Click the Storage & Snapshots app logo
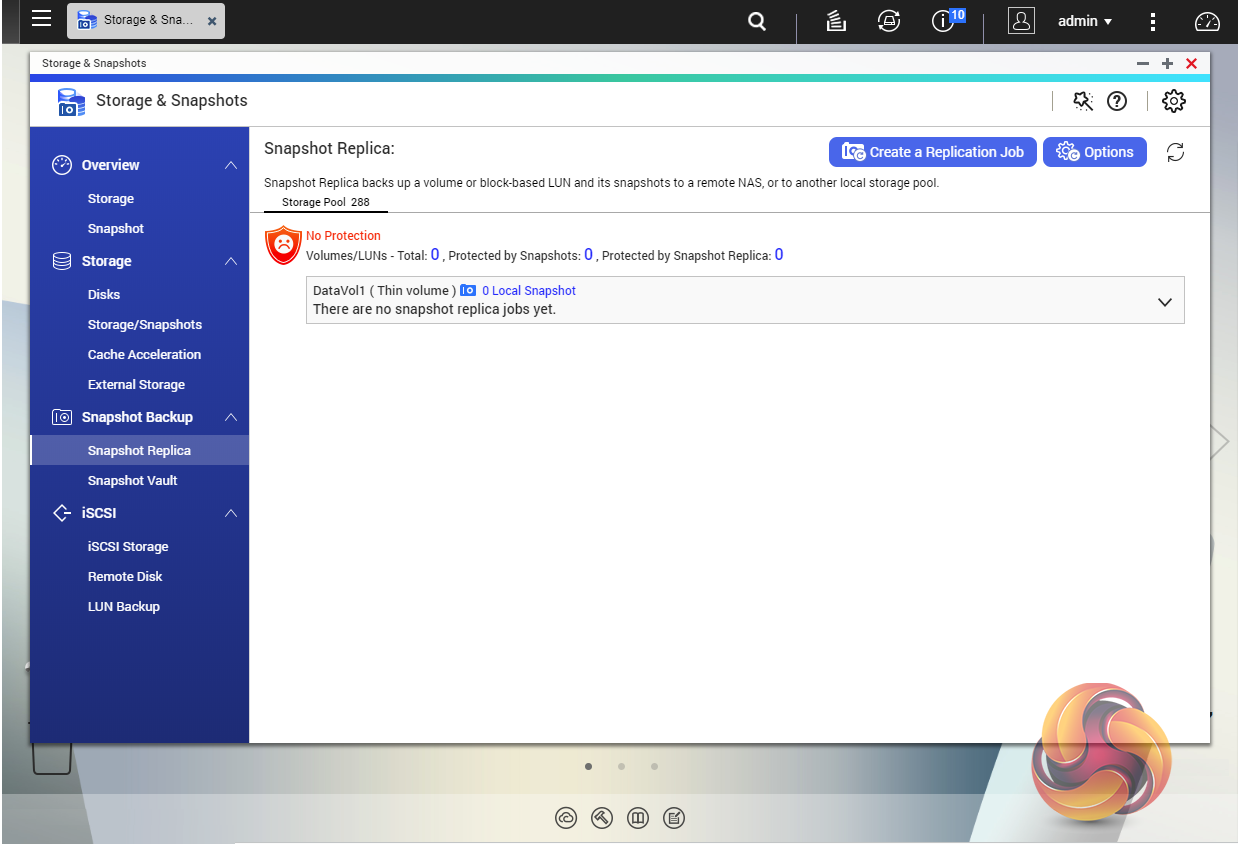 click(x=71, y=102)
